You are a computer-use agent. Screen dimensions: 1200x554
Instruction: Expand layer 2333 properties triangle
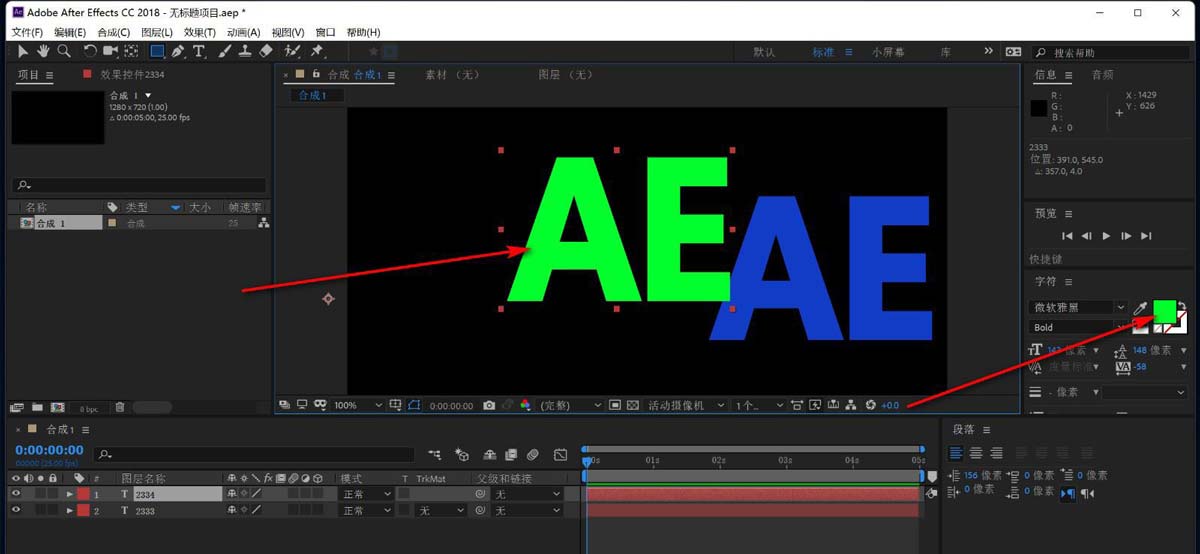point(70,510)
